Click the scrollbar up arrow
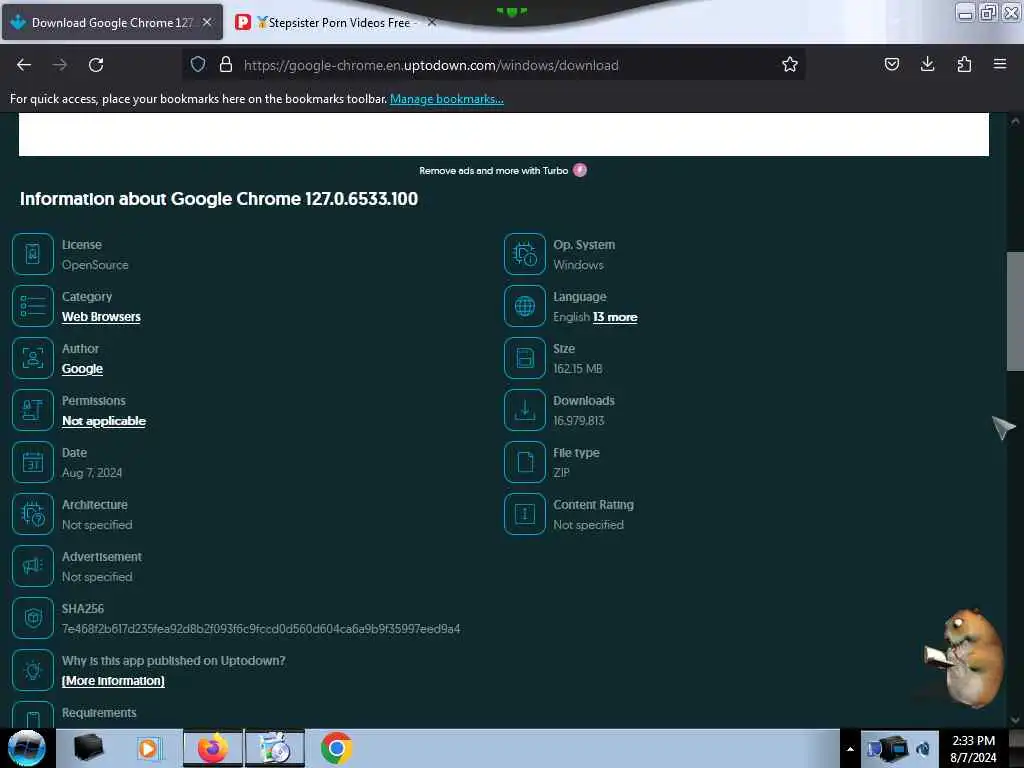Screen dimensions: 1024x768 tap(1015, 121)
